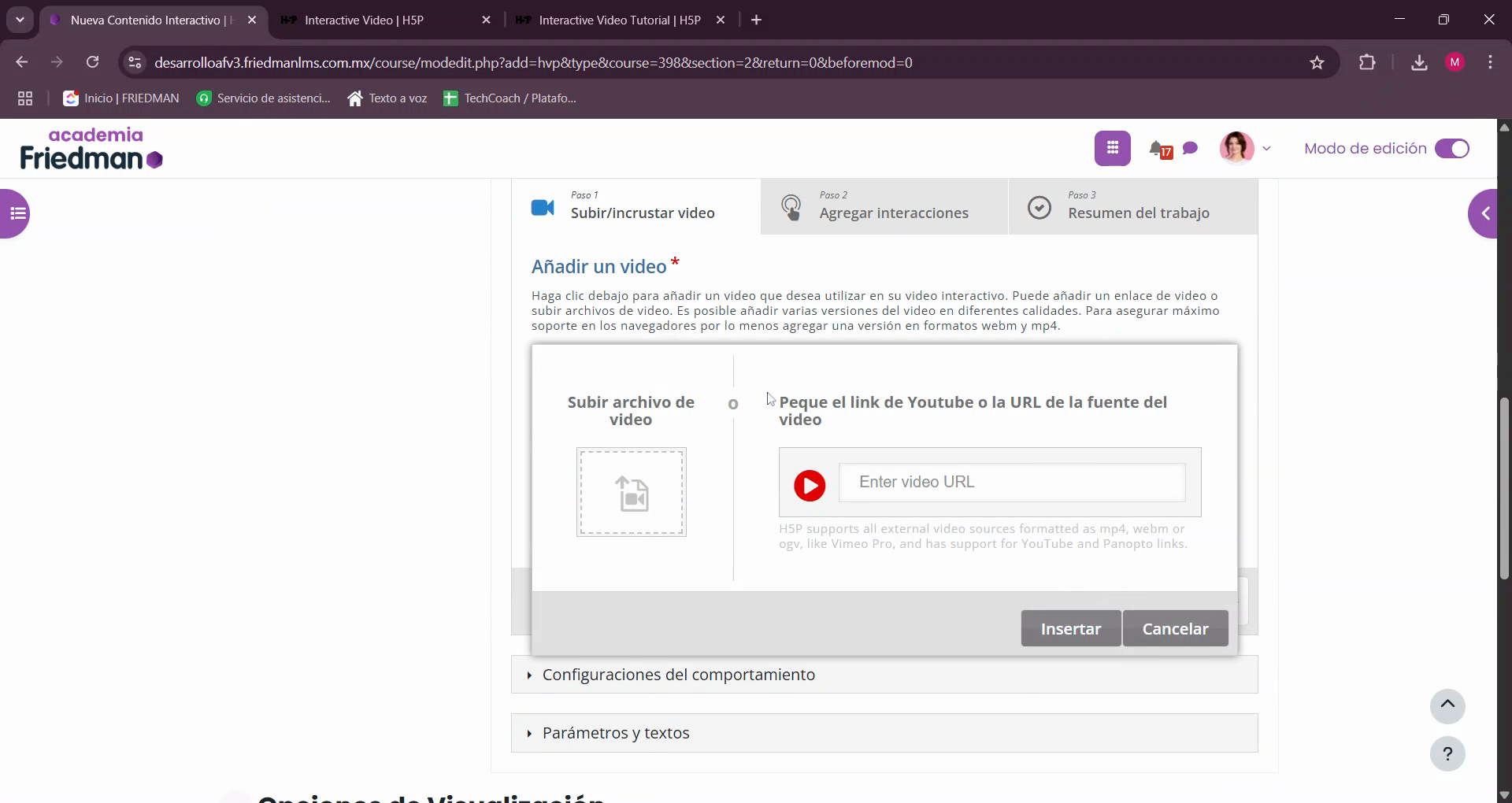Expand Configuraciones del comportamiento section
1512x803 pixels.
884,675
